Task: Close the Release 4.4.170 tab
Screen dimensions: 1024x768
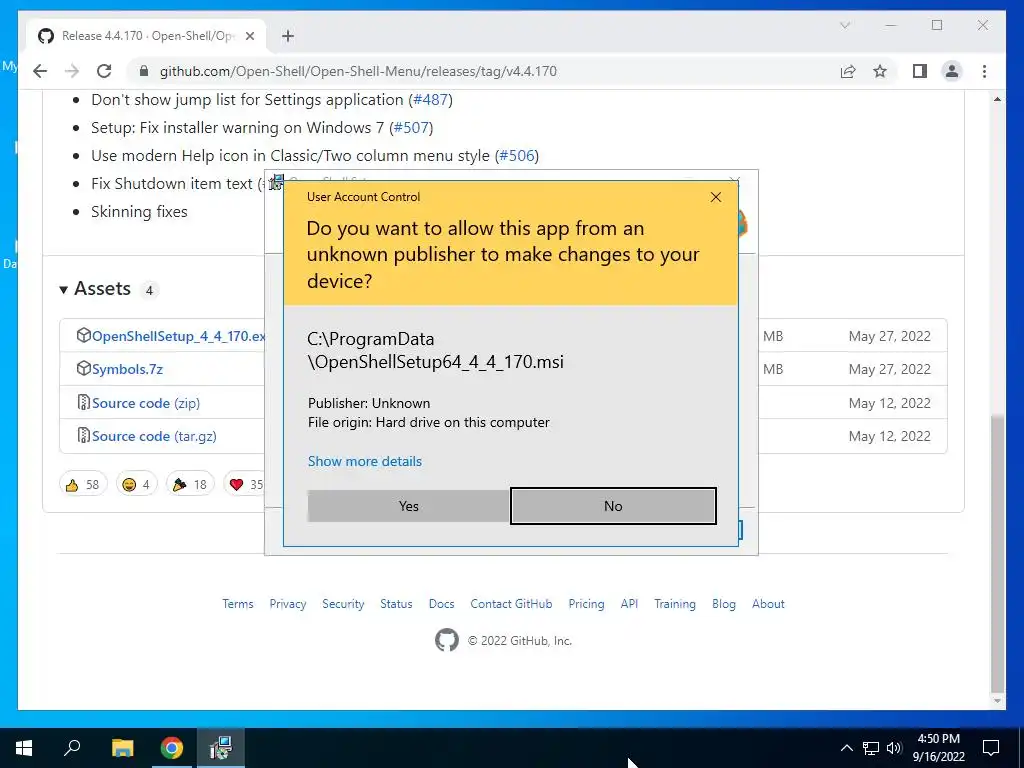Action: 249,36
